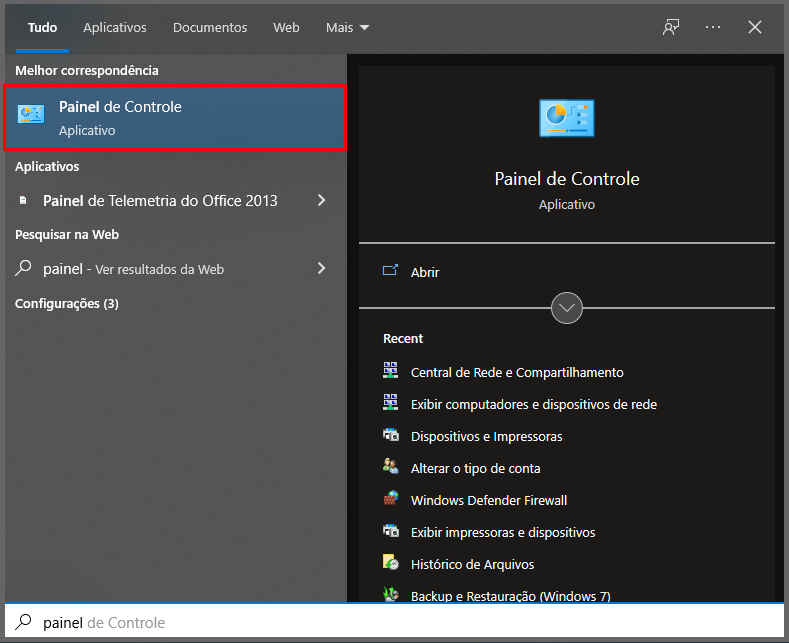The image size is (789, 643).
Task: Open Alterar o tipo de conta
Action: tap(476, 468)
